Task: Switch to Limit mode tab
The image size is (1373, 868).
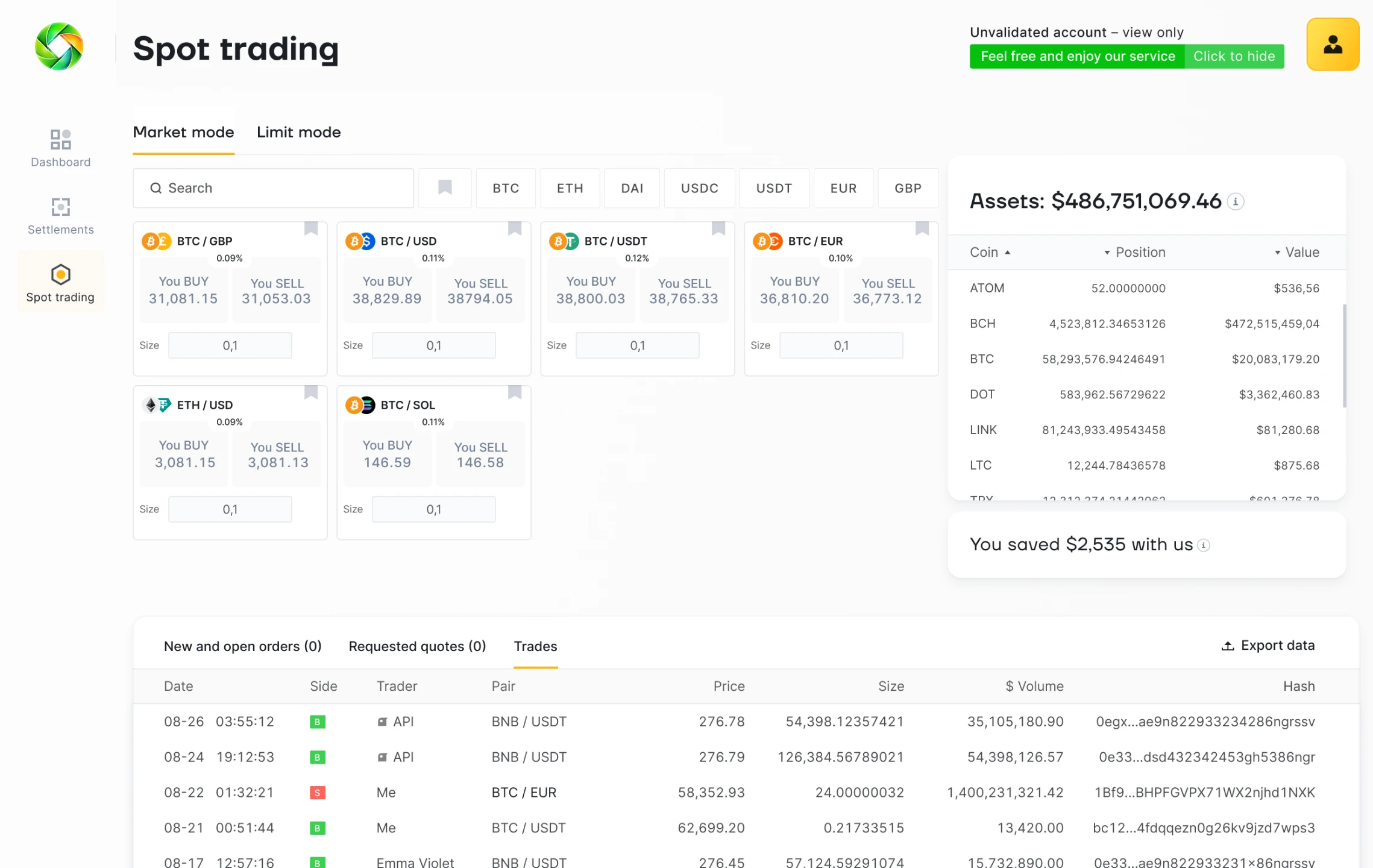Action: [x=298, y=133]
